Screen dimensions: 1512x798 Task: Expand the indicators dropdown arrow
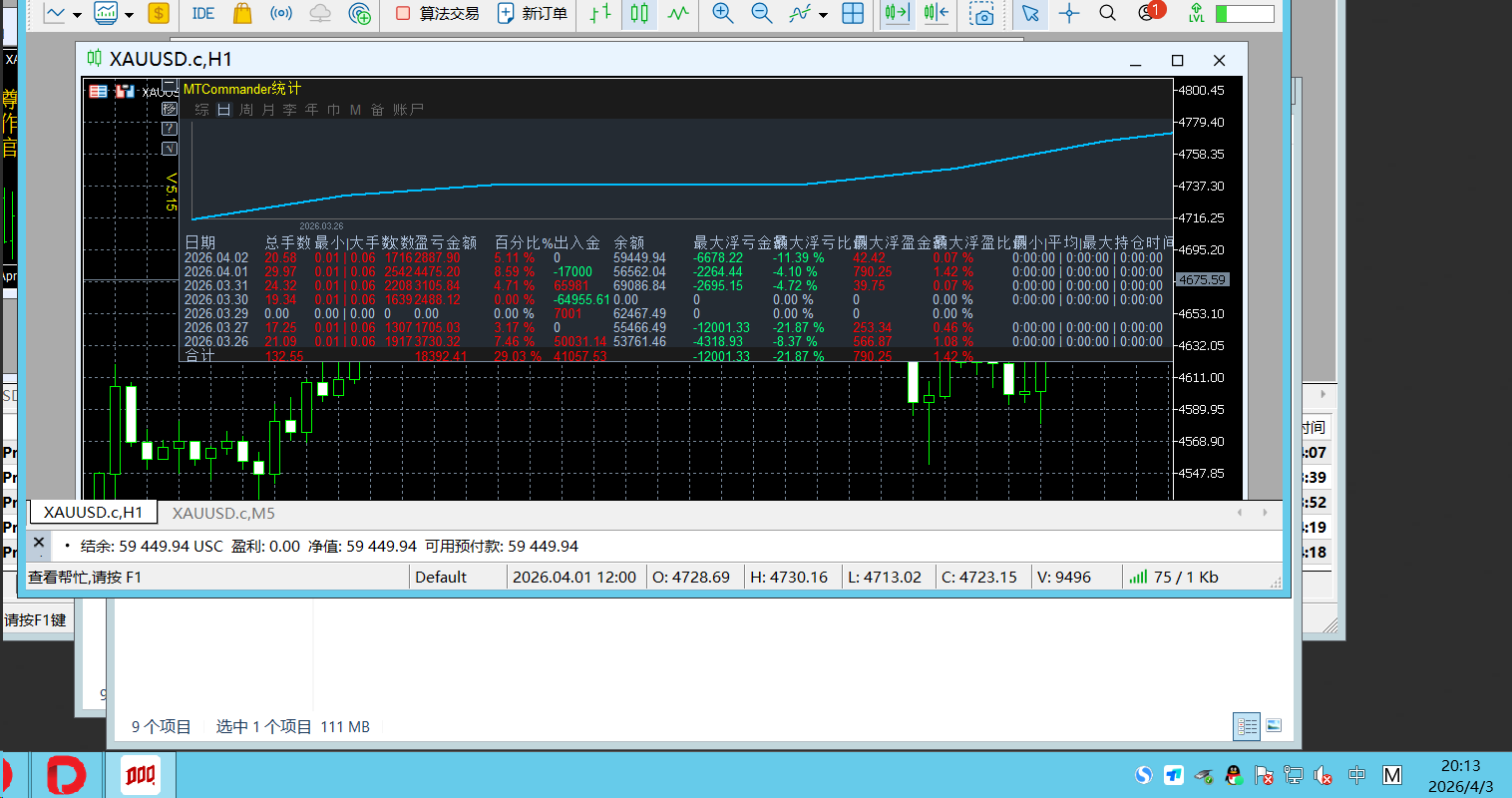[x=823, y=14]
